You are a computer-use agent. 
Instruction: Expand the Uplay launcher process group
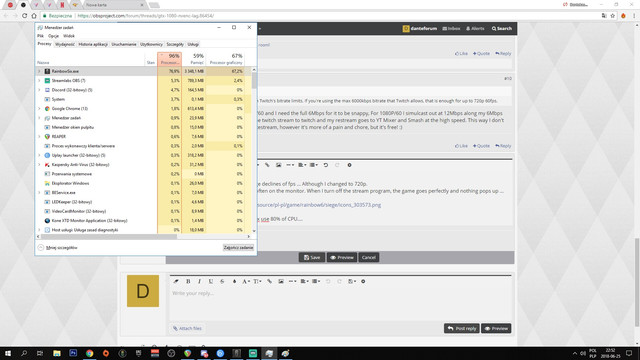coord(40,155)
